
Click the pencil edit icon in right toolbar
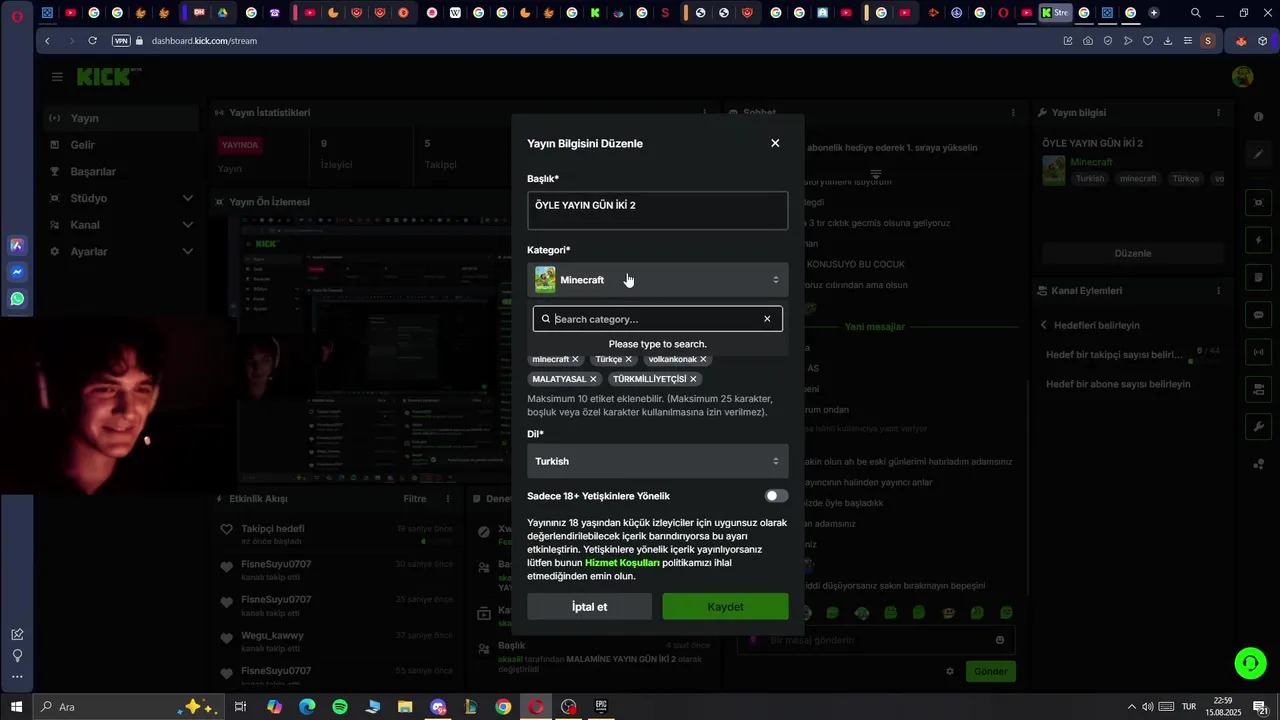1258,154
